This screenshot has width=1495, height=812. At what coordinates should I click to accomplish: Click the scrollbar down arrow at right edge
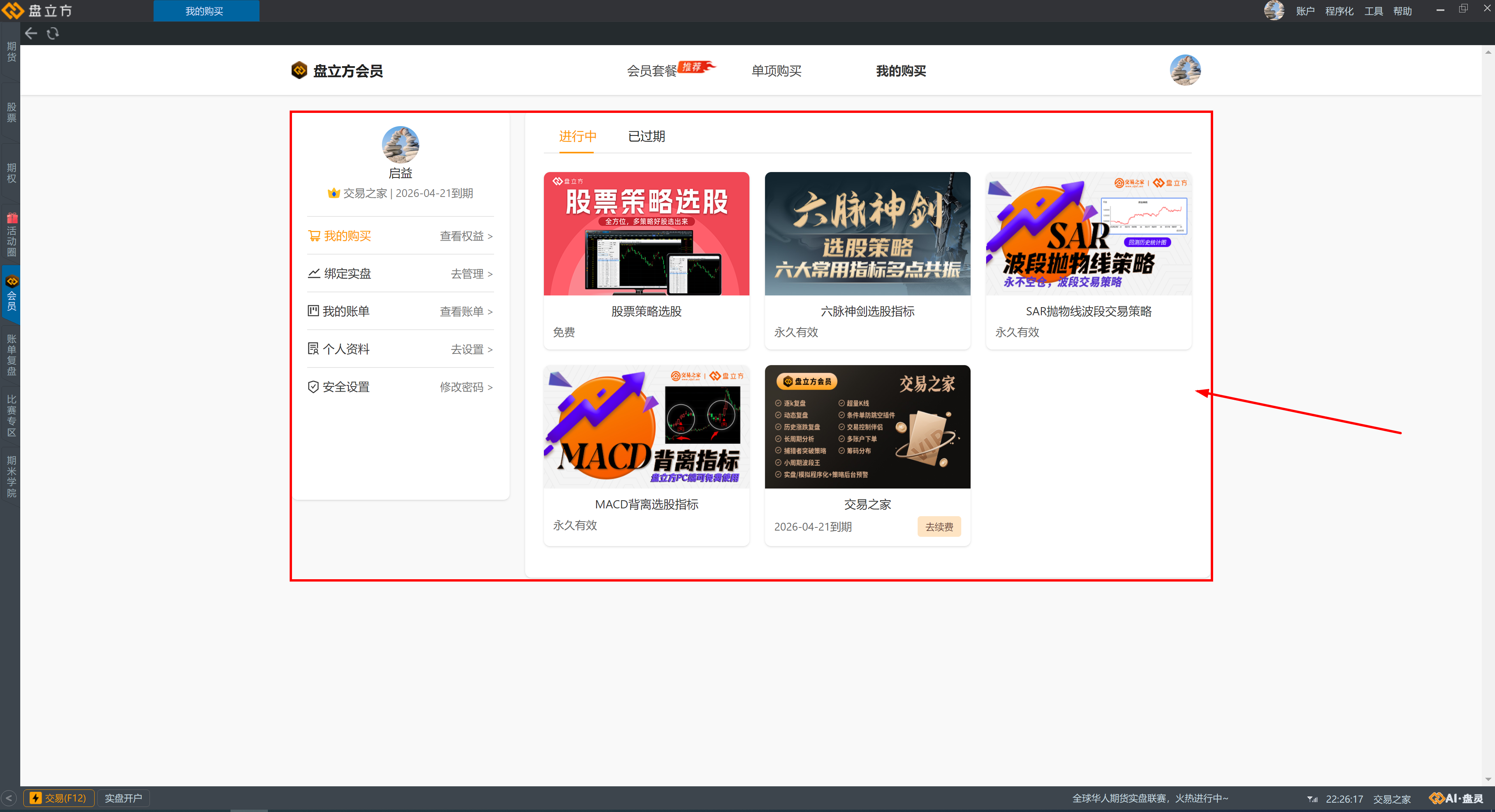click(1488, 779)
